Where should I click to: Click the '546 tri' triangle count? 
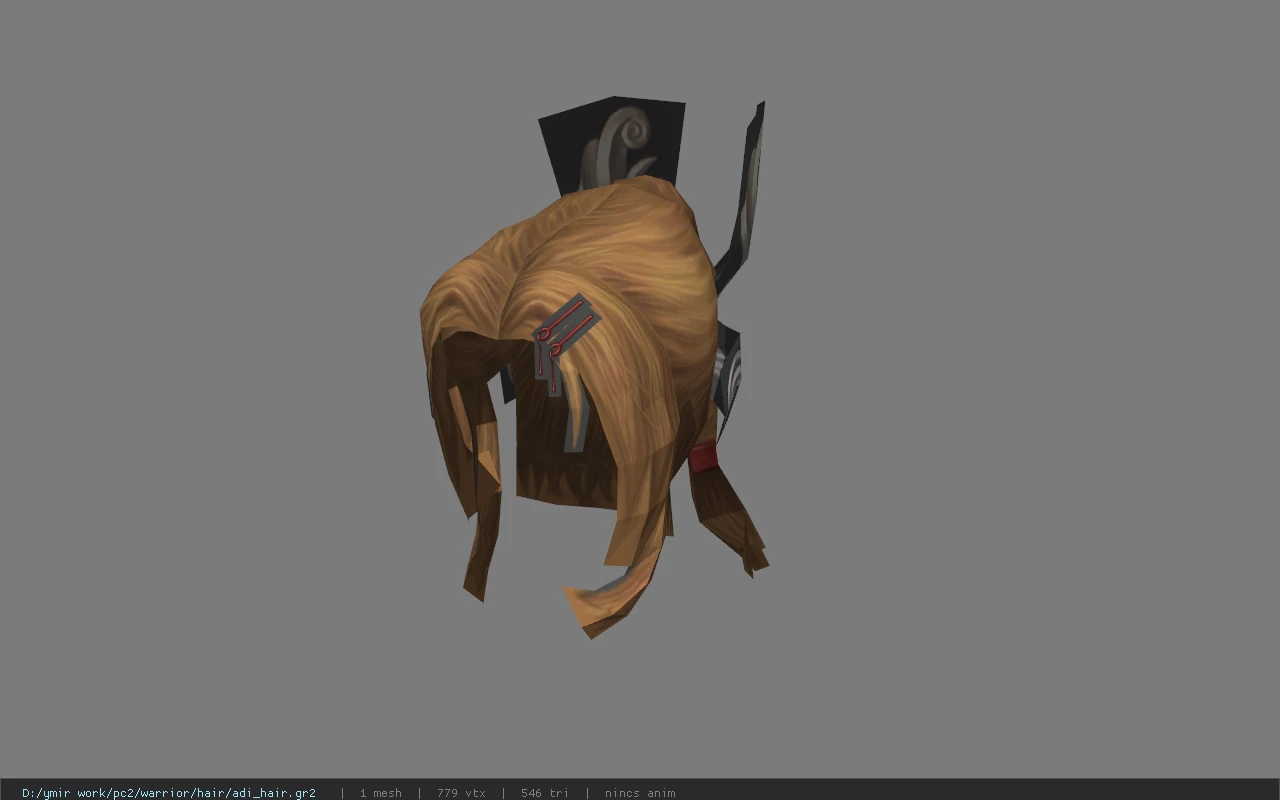[545, 793]
